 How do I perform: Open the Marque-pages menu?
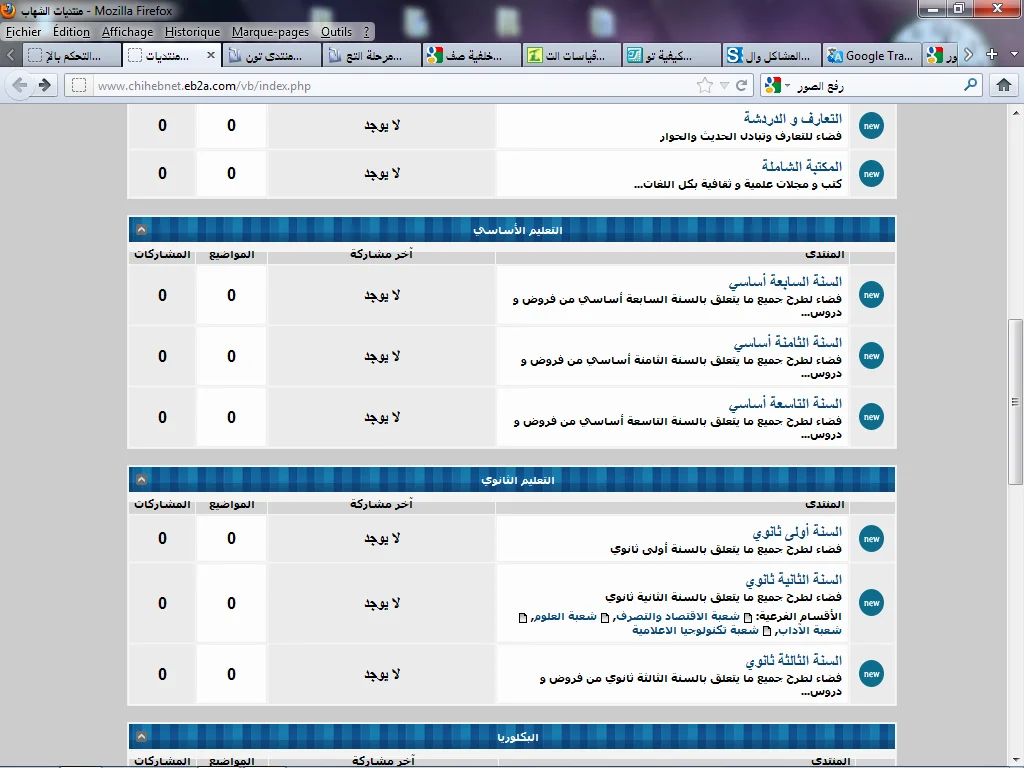click(x=270, y=32)
